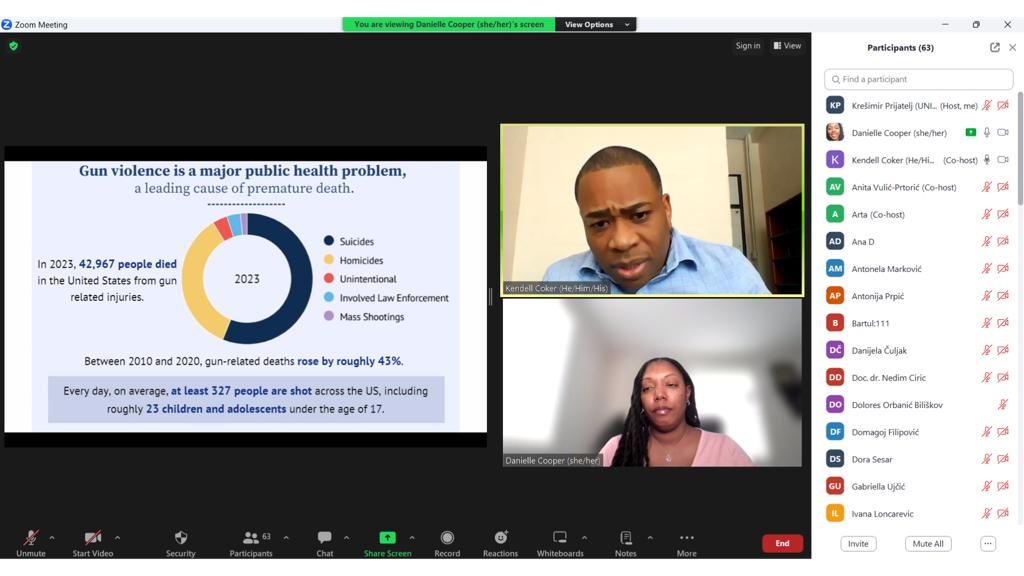This screenshot has height=576, width=1024.
Task: Open Whiteboards from the toolbar
Action: (560, 538)
